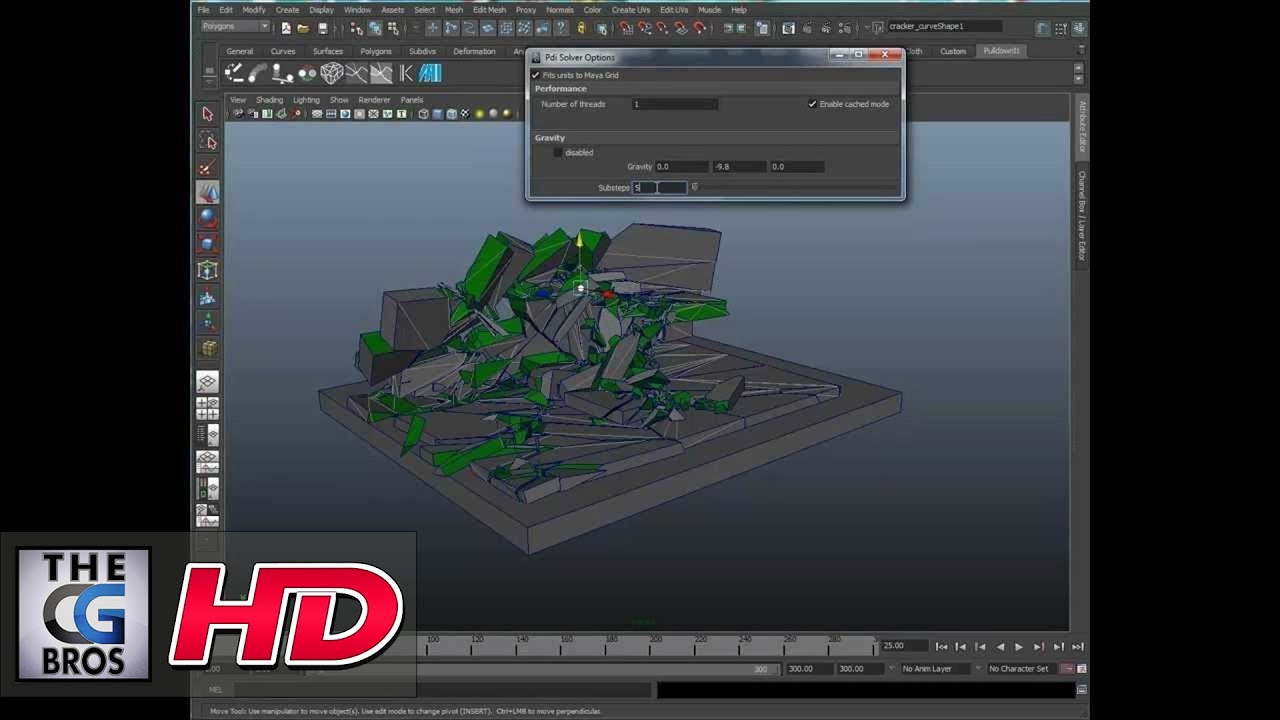Play animation forwards

[1019, 647]
